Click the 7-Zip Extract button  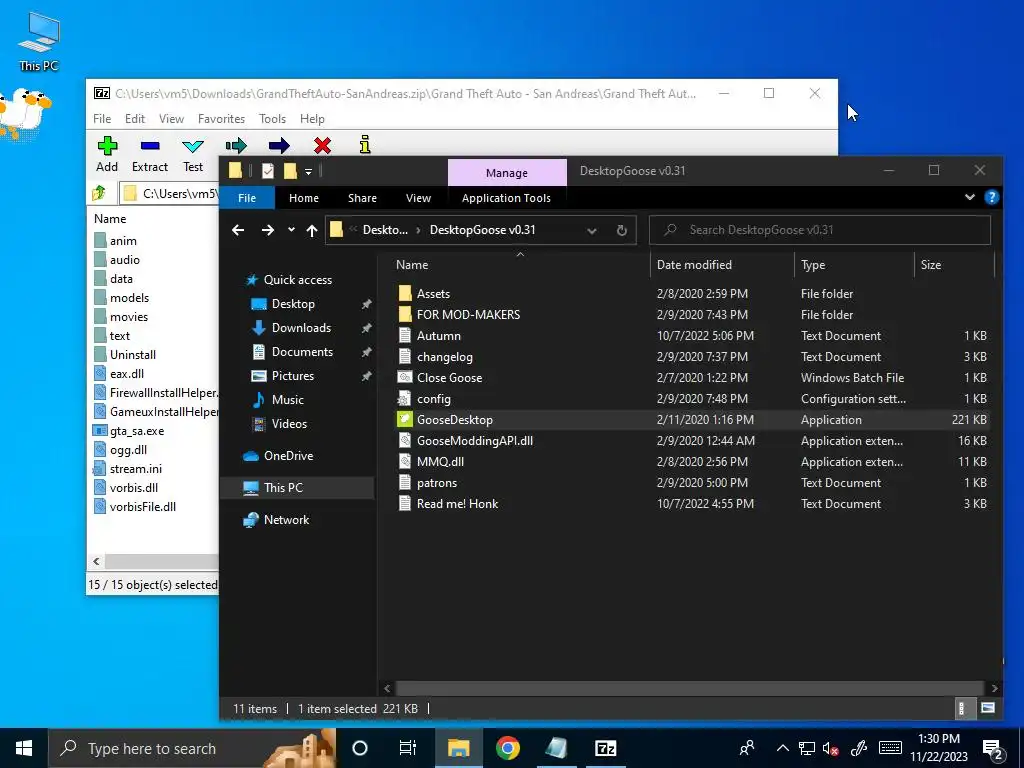pyautogui.click(x=150, y=155)
